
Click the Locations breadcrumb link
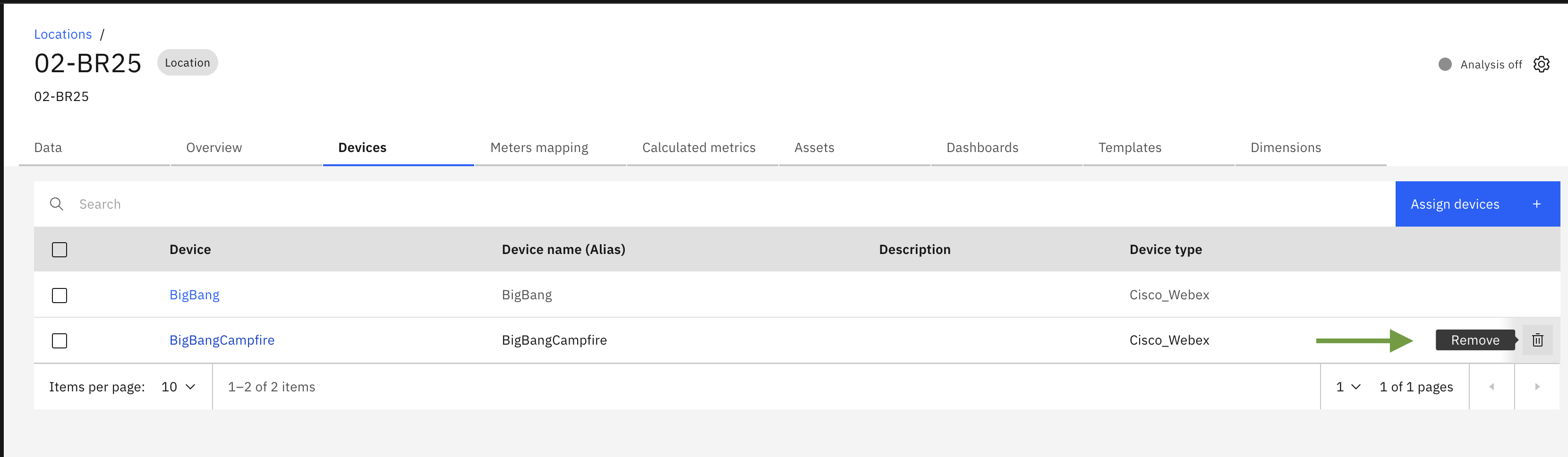(x=63, y=34)
